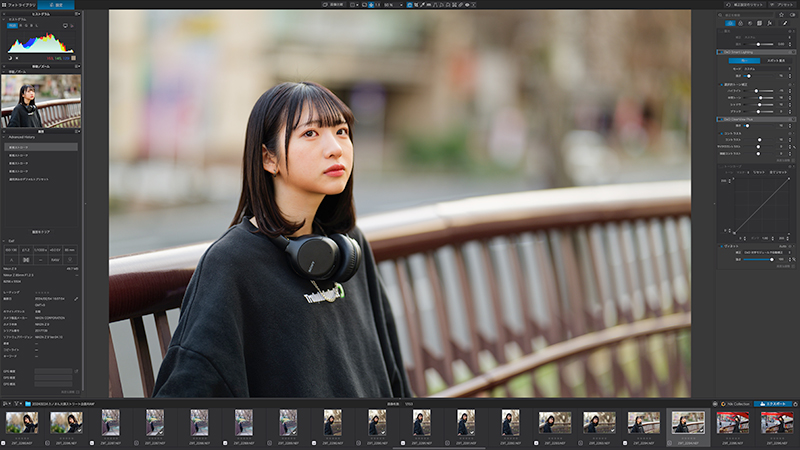Screen dimensions: 800x450
Task: Toggle DxO Smart Lighting on/off
Action: [721, 52]
